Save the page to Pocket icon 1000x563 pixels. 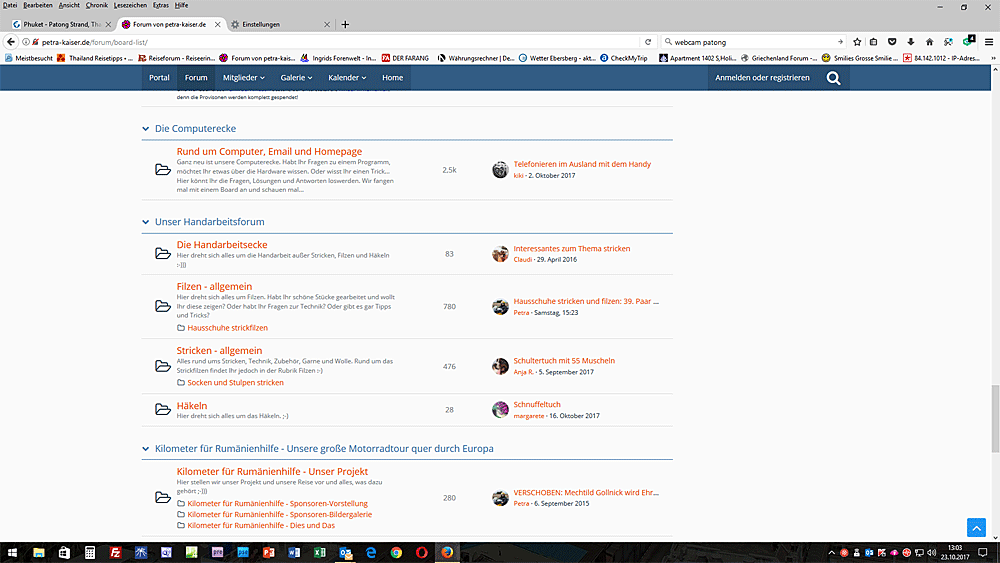[892, 42]
